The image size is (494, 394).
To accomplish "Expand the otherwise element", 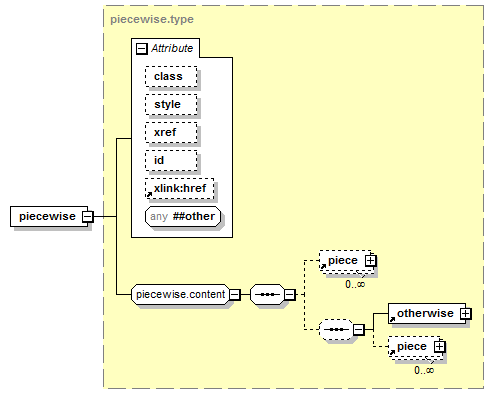I will [466, 314].
